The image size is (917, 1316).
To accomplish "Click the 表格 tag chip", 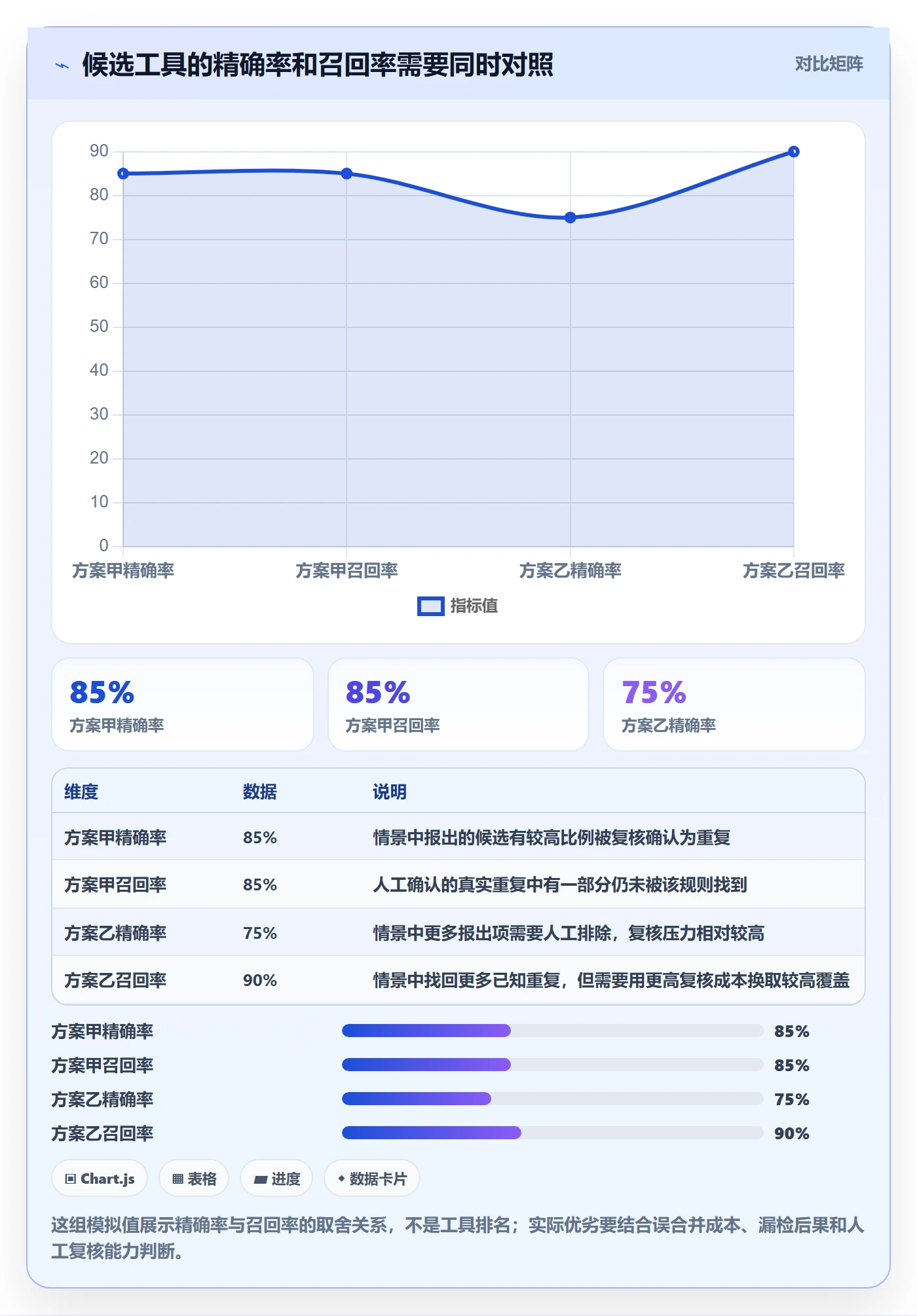I will coord(194,1179).
